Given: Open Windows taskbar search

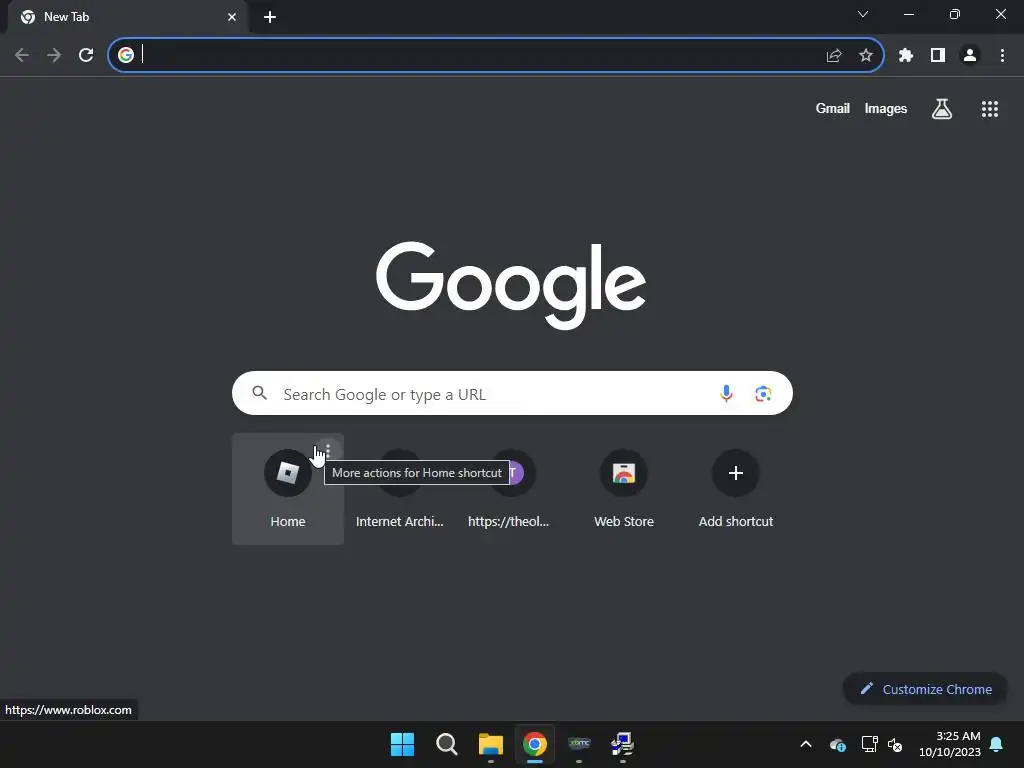Looking at the screenshot, I should click(x=447, y=744).
